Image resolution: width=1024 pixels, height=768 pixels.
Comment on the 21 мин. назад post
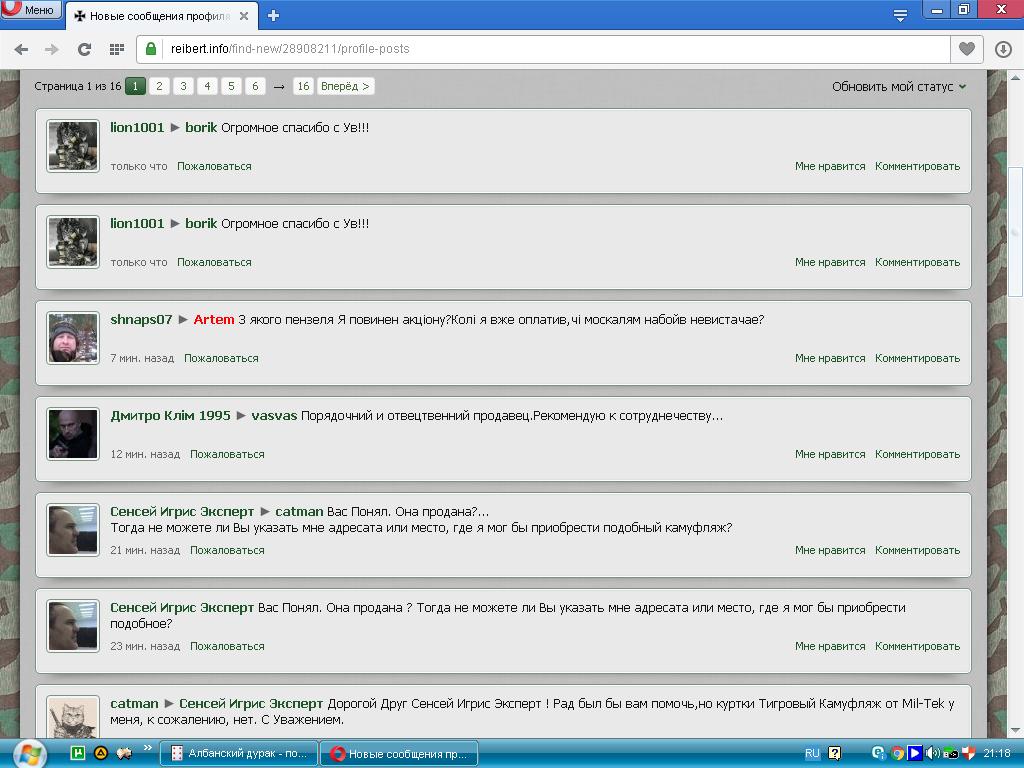[918, 550]
